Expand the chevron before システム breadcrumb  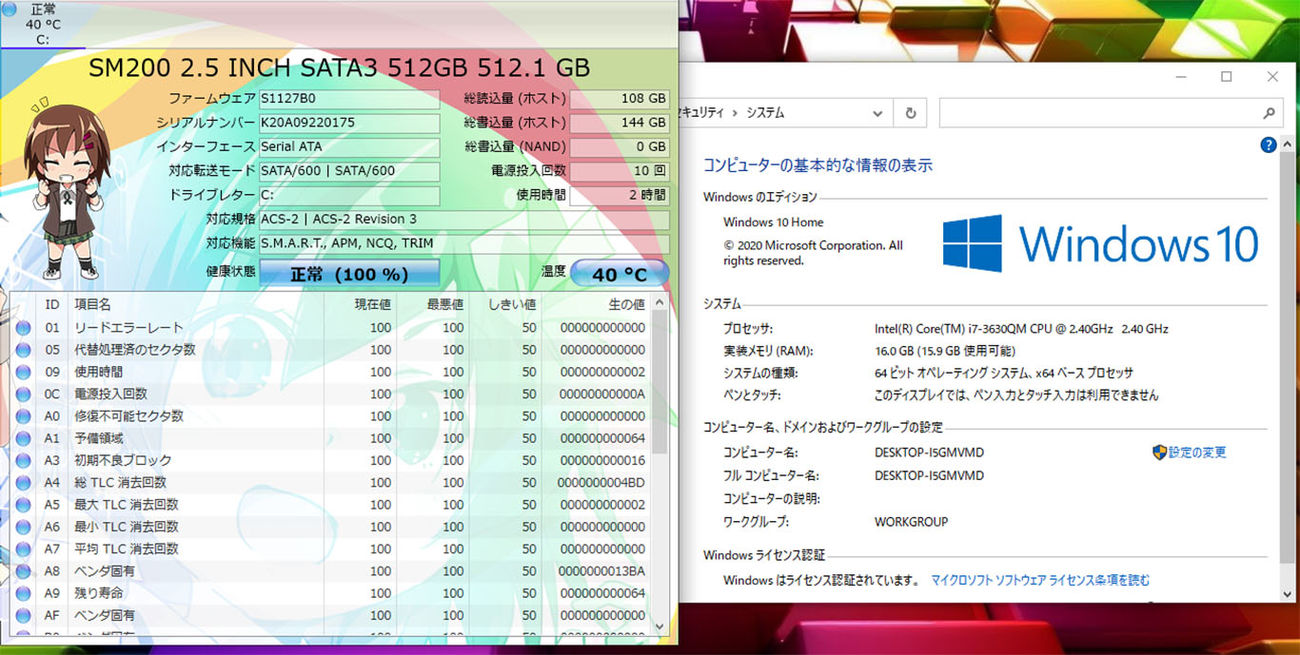click(x=735, y=114)
